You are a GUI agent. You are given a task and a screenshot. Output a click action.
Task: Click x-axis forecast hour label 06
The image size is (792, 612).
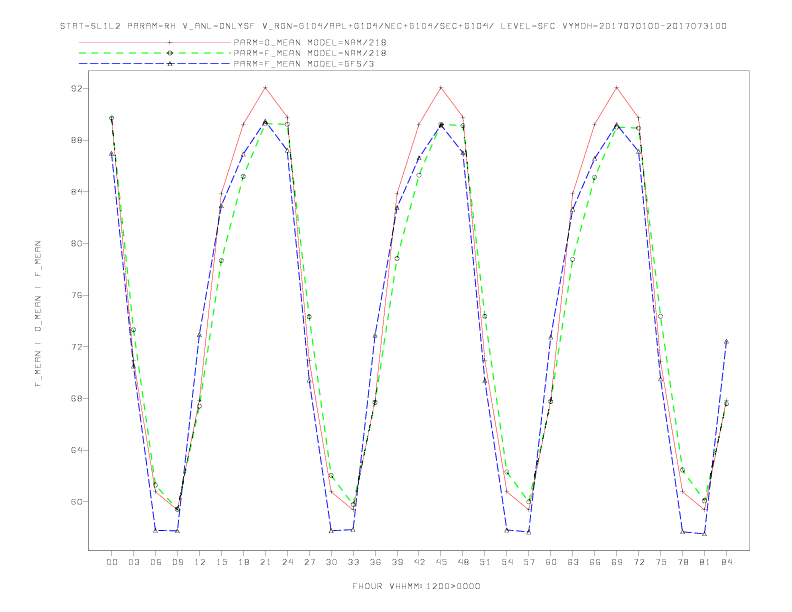pos(156,562)
